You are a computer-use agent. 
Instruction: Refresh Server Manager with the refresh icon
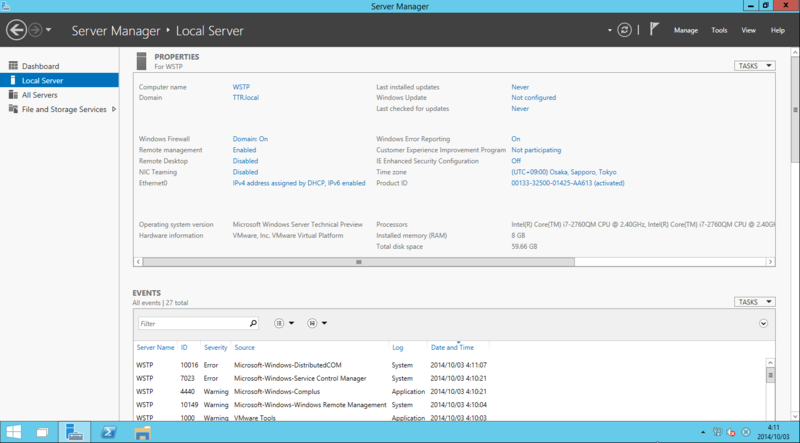(624, 30)
